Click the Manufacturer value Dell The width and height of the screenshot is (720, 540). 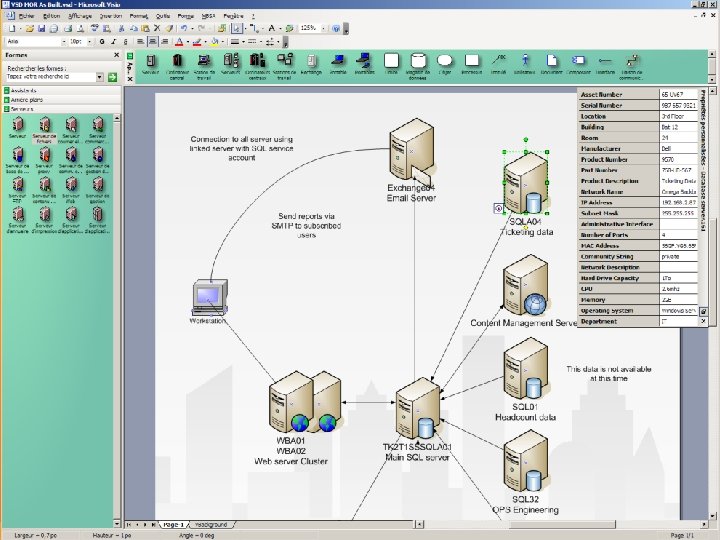(678, 148)
